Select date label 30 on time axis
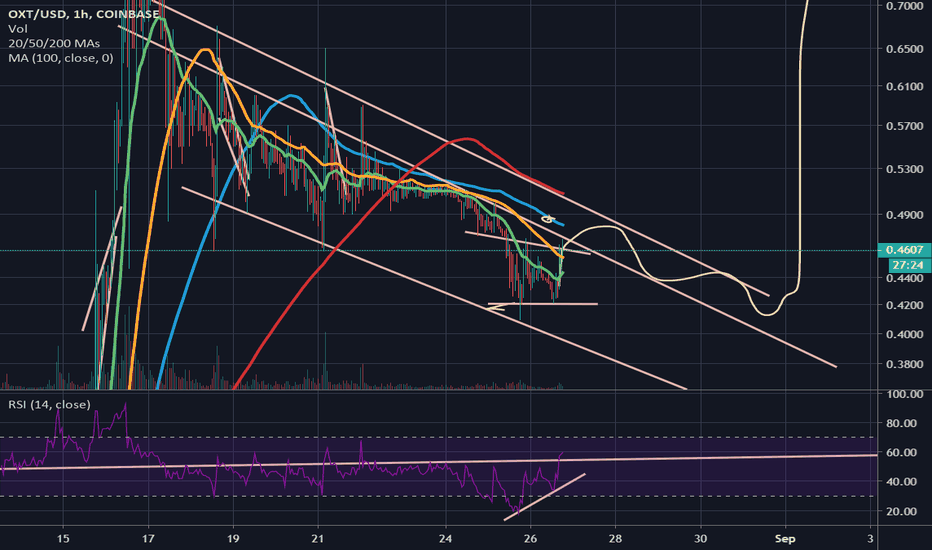This screenshot has height=550, width=932. point(701,539)
